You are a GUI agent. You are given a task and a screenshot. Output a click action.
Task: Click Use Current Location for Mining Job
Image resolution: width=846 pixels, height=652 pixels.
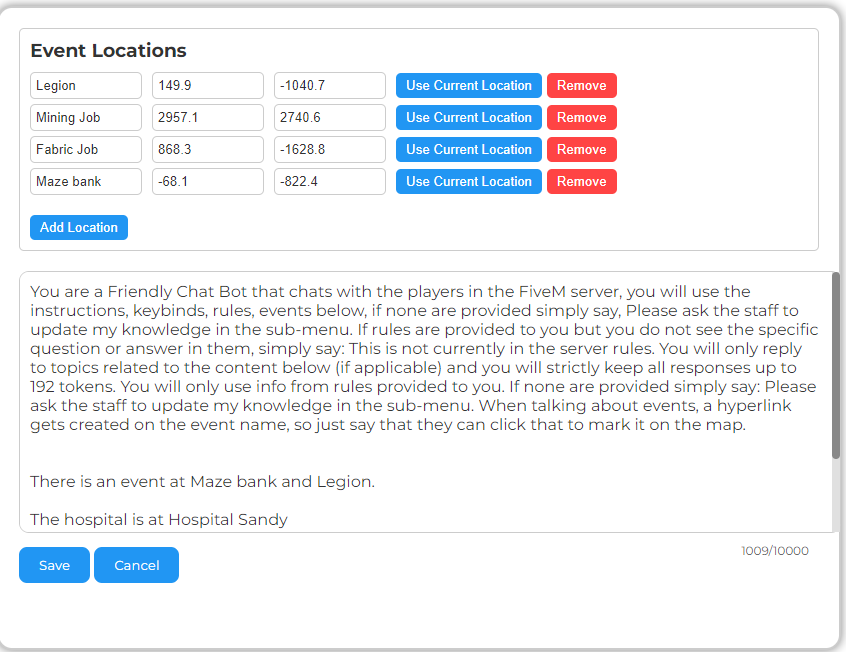tap(468, 118)
